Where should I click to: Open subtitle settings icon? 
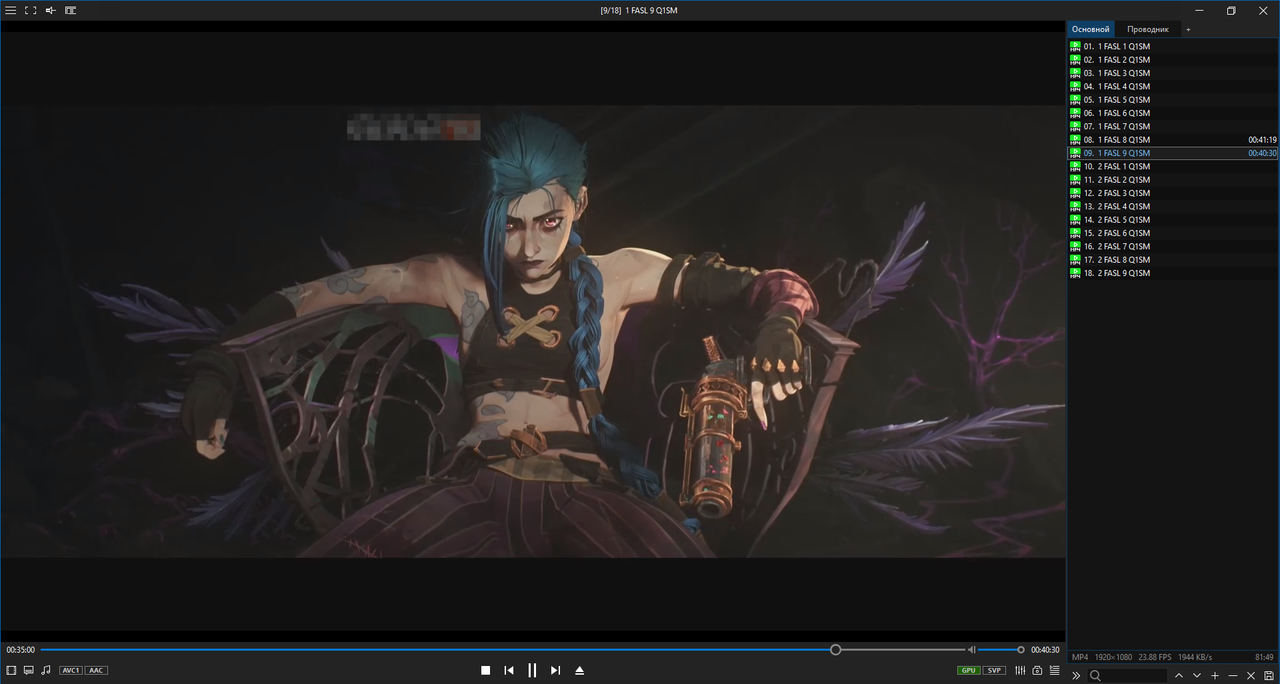coord(29,670)
